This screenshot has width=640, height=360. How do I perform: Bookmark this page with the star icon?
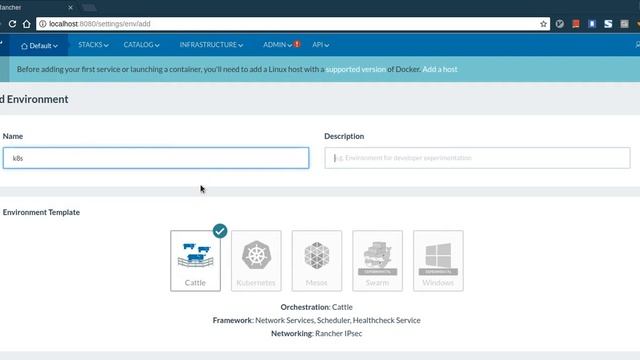point(543,24)
